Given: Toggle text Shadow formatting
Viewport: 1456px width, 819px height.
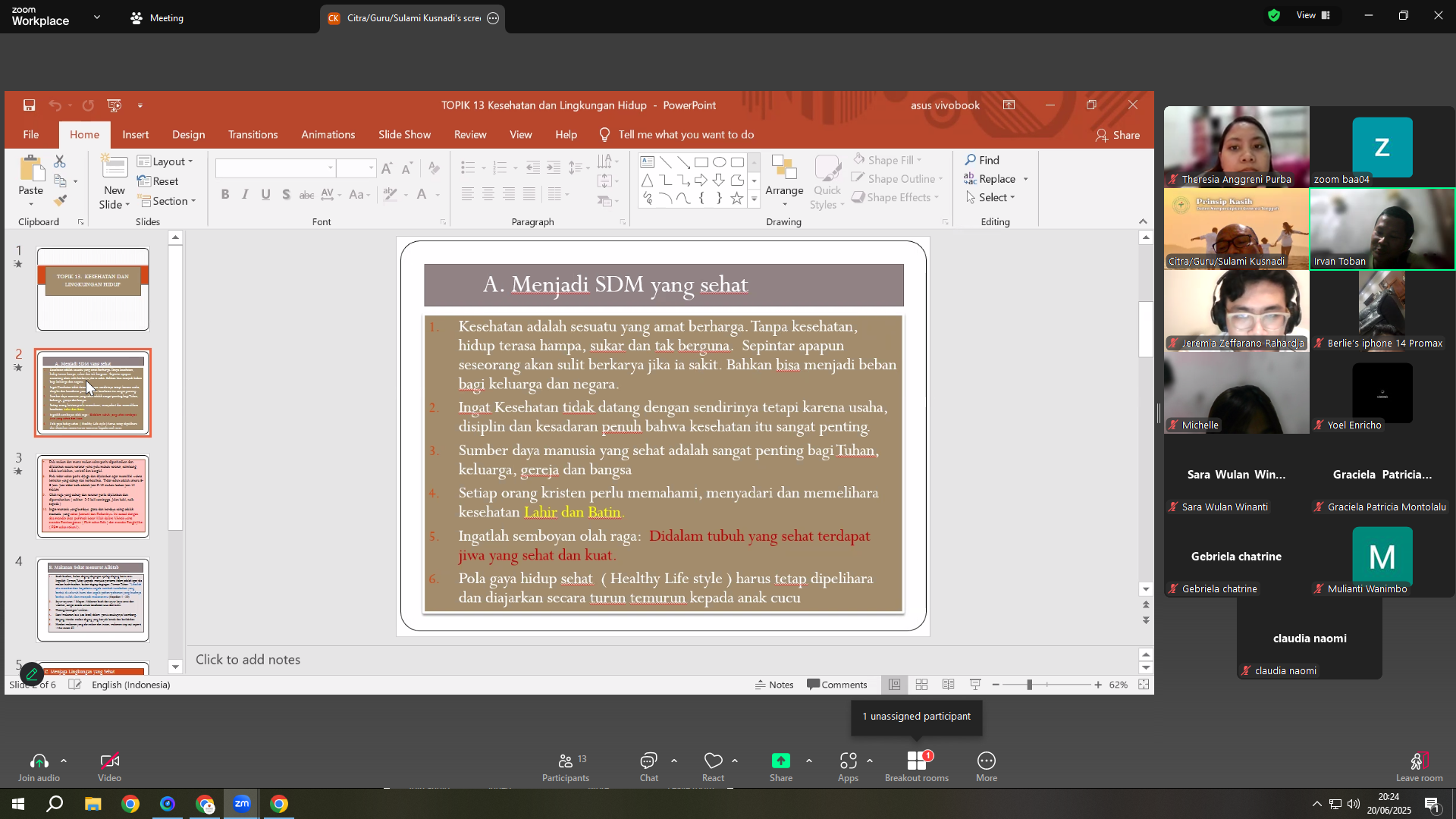Looking at the screenshot, I should tap(286, 195).
